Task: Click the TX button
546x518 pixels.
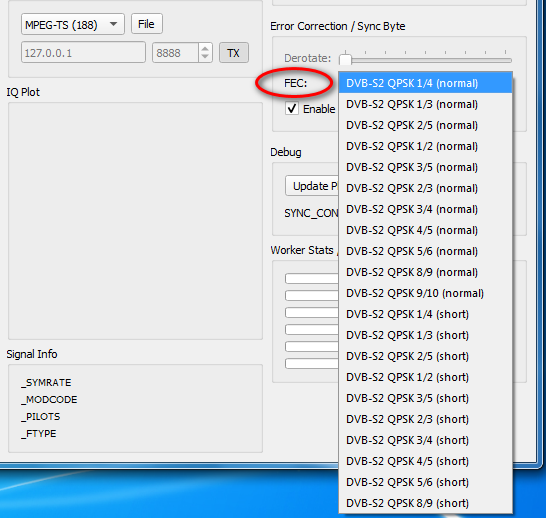Action: pyautogui.click(x=234, y=53)
